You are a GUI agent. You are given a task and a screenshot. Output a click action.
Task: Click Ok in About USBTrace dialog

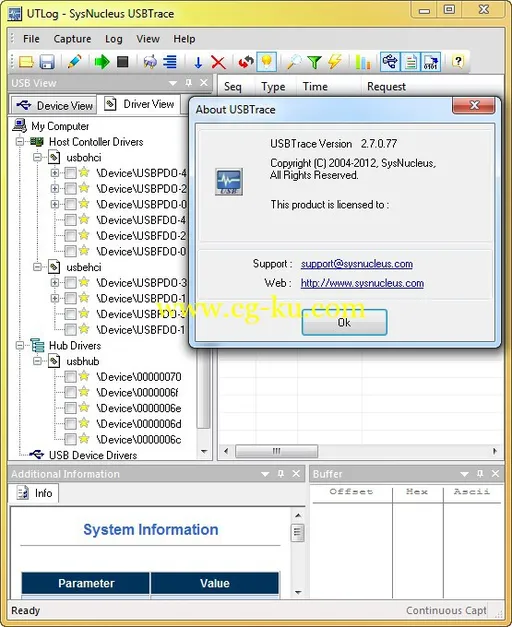(344, 322)
